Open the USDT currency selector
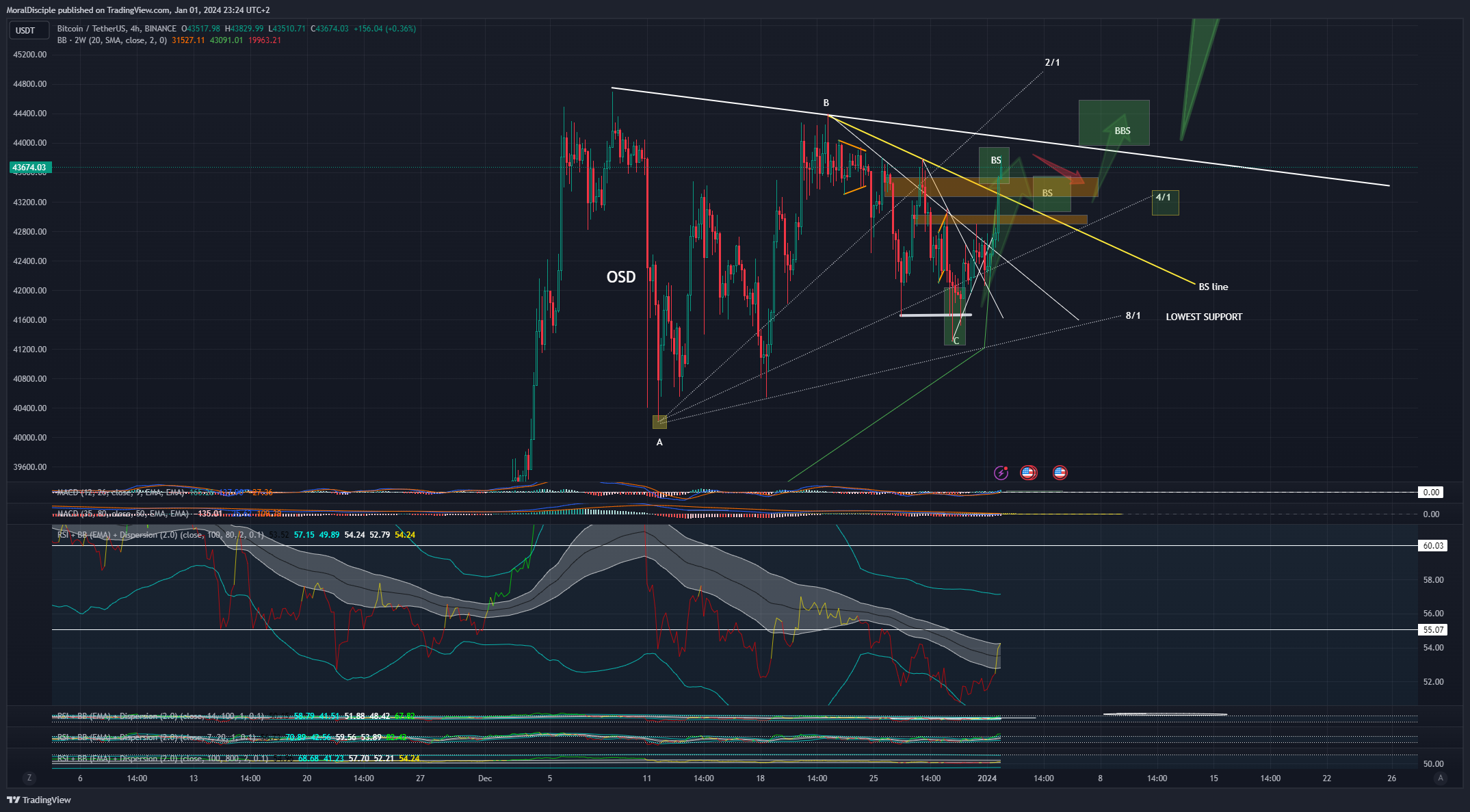The image size is (1470, 812). tap(29, 30)
